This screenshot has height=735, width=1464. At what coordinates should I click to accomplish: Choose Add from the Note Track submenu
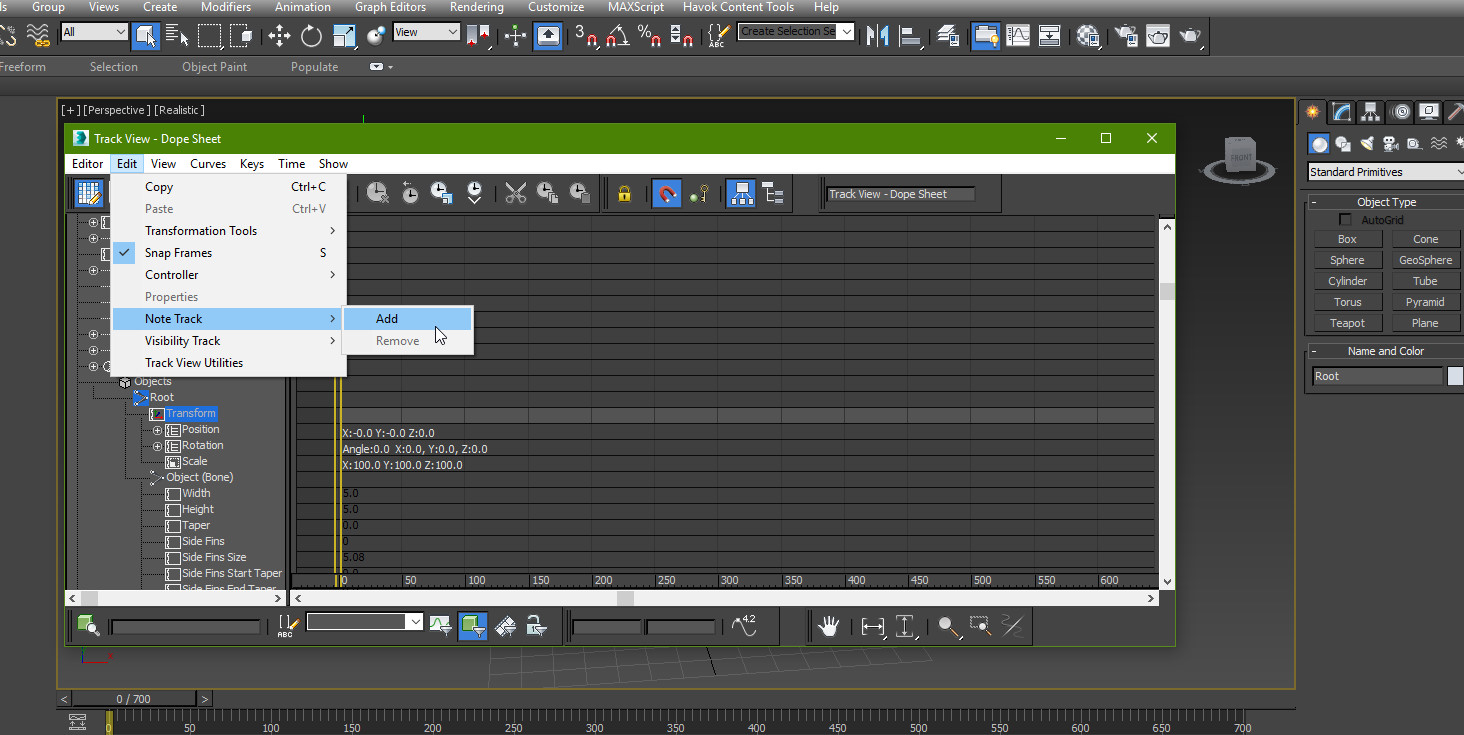pyautogui.click(x=387, y=318)
